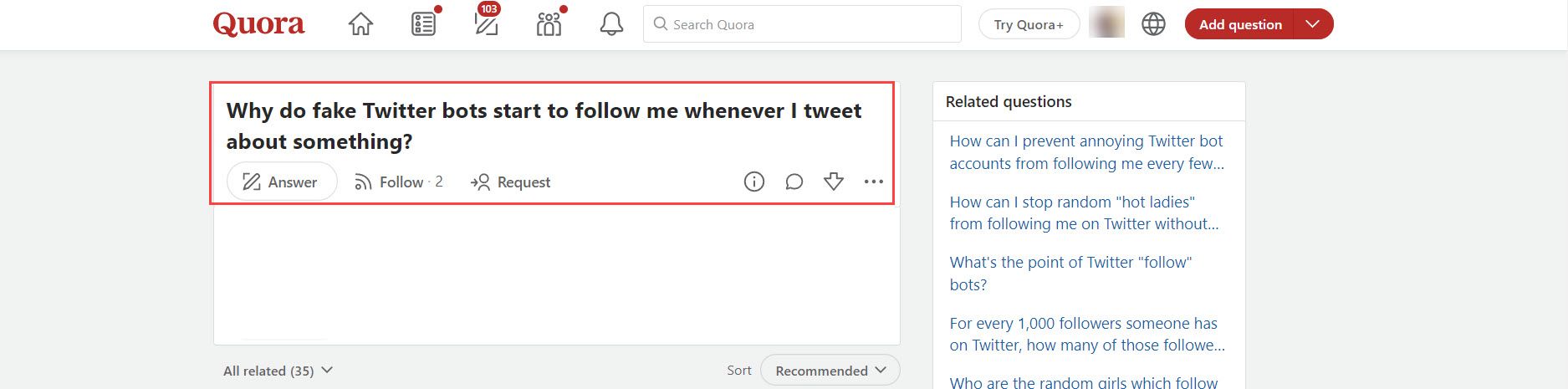Viewport: 1568px width, 389px height.
Task: Follow this question
Action: [398, 182]
